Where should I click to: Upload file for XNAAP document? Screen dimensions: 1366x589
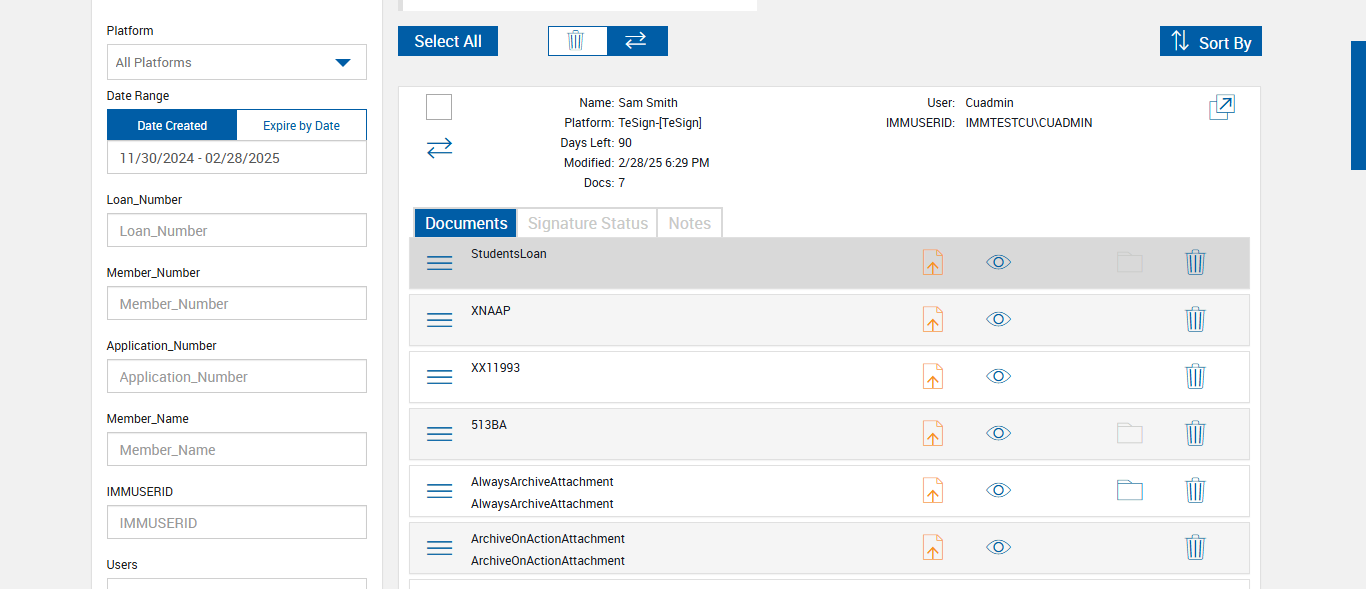(x=932, y=319)
